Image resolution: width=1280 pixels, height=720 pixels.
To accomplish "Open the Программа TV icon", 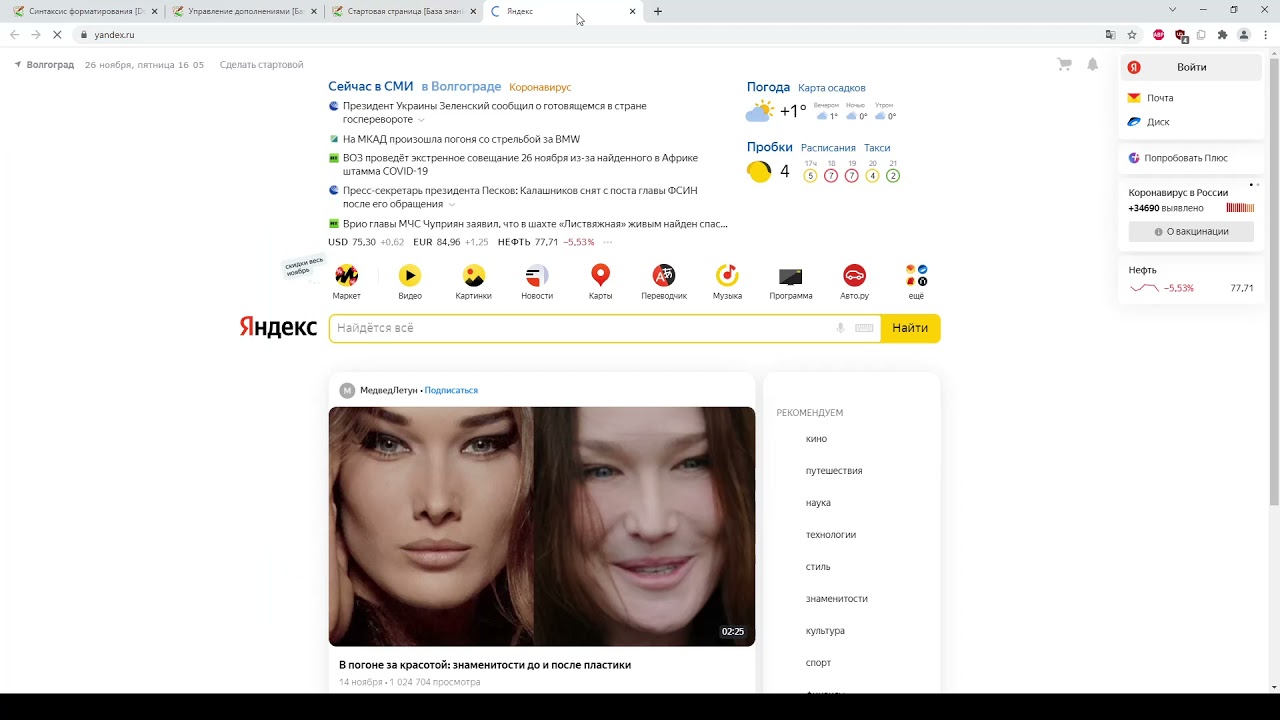I will 791,276.
